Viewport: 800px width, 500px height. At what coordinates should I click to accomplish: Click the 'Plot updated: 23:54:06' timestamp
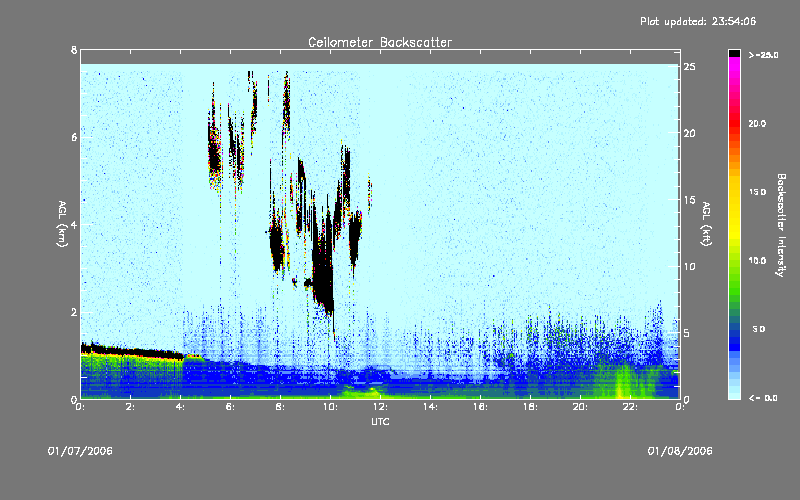[698, 21]
